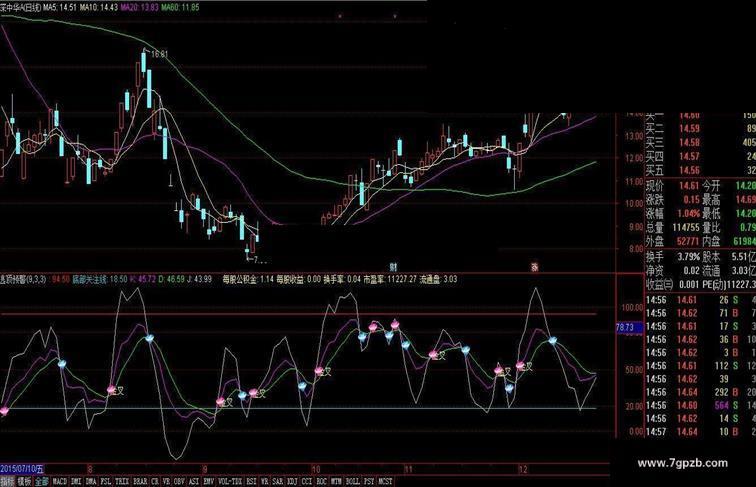Select the 买五 bid row at 14.56
Image resolution: width=756 pixels, height=487 pixels.
tap(700, 171)
